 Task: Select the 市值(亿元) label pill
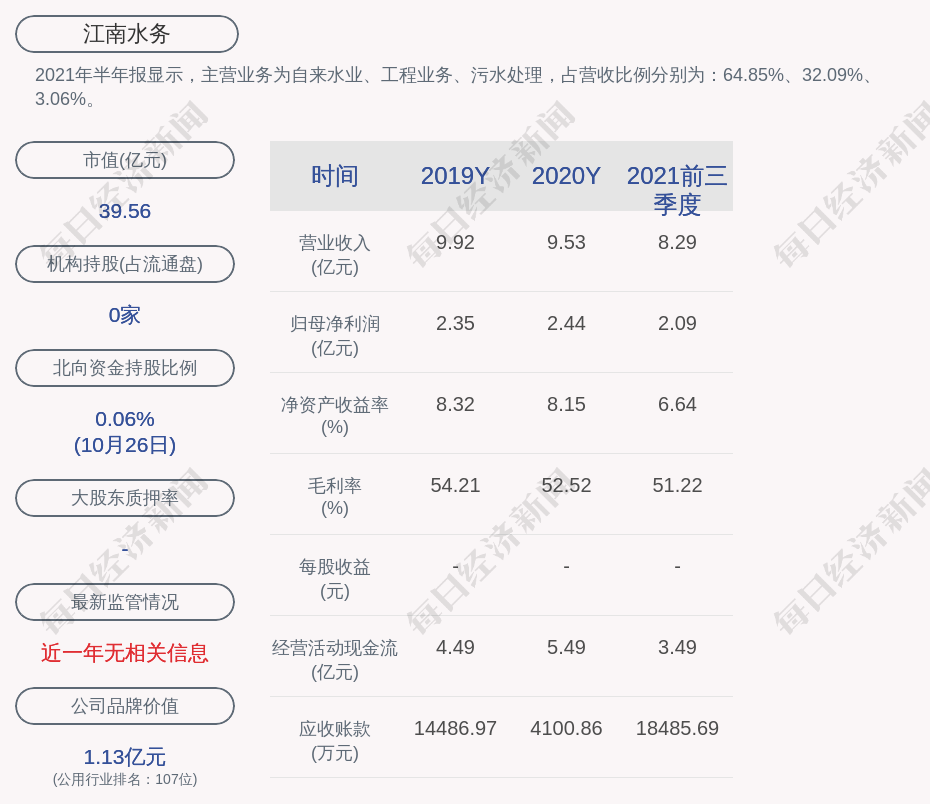[125, 160]
